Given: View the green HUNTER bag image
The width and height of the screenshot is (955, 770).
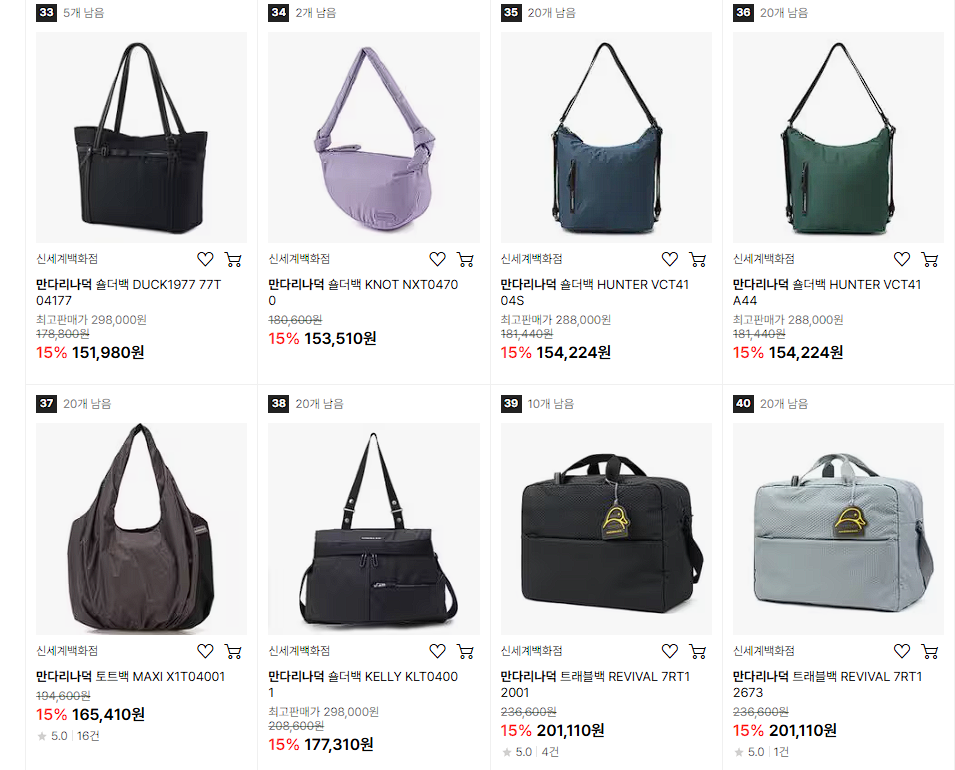Looking at the screenshot, I should coord(838,138).
